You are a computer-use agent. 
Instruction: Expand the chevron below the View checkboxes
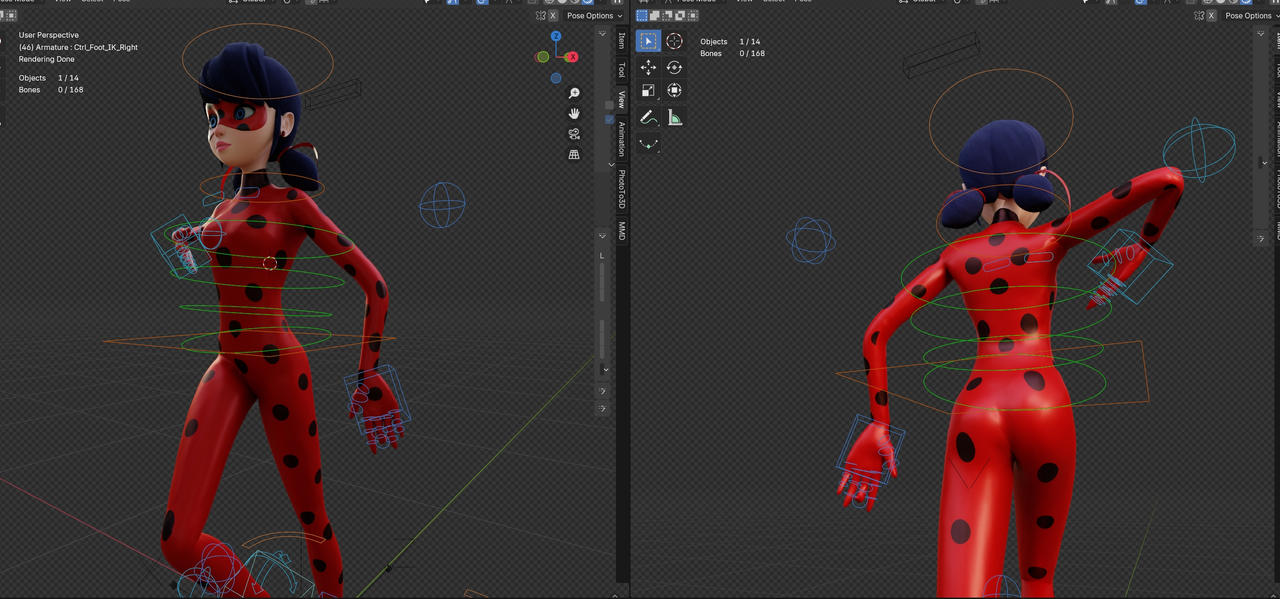click(x=611, y=164)
